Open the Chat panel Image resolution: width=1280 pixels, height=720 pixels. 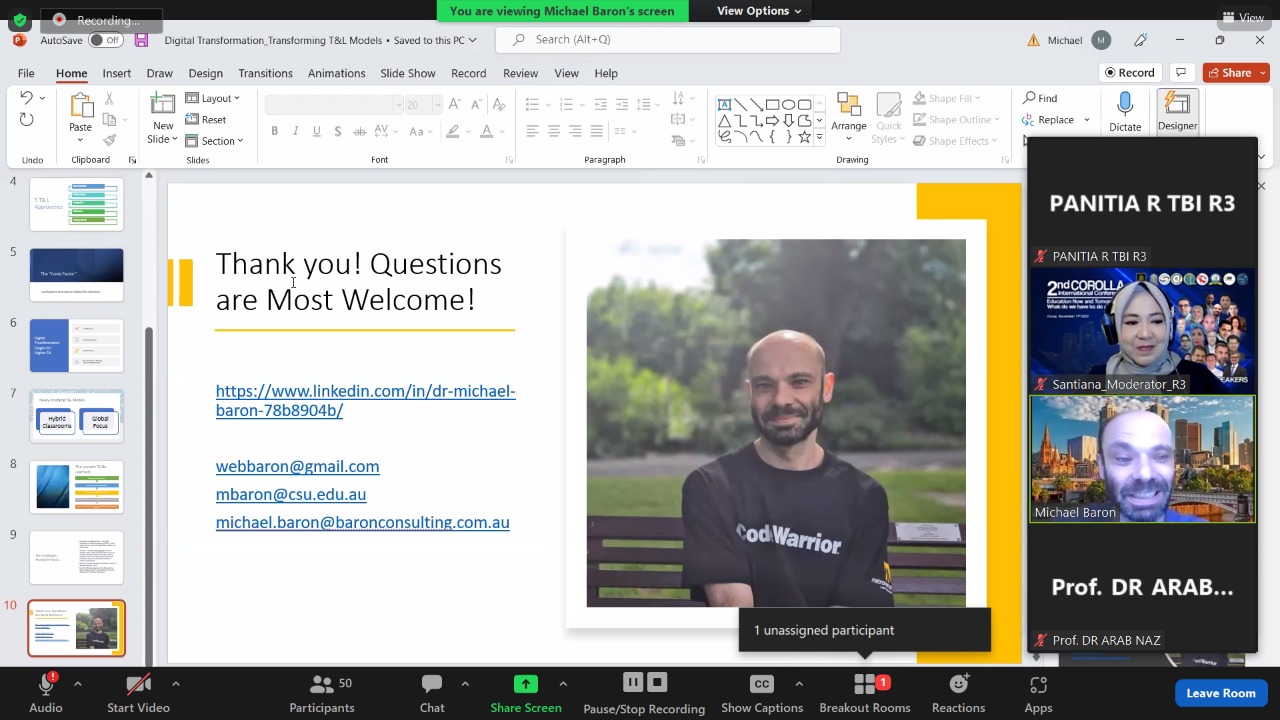pyautogui.click(x=432, y=693)
